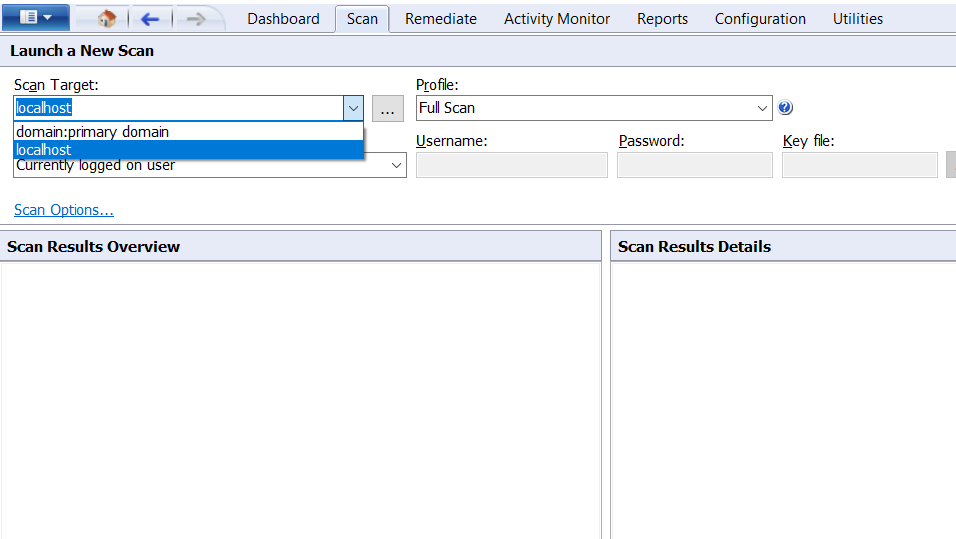956x539 pixels.
Task: Choose 'localhost' in the dropdown list
Action: click(x=188, y=149)
